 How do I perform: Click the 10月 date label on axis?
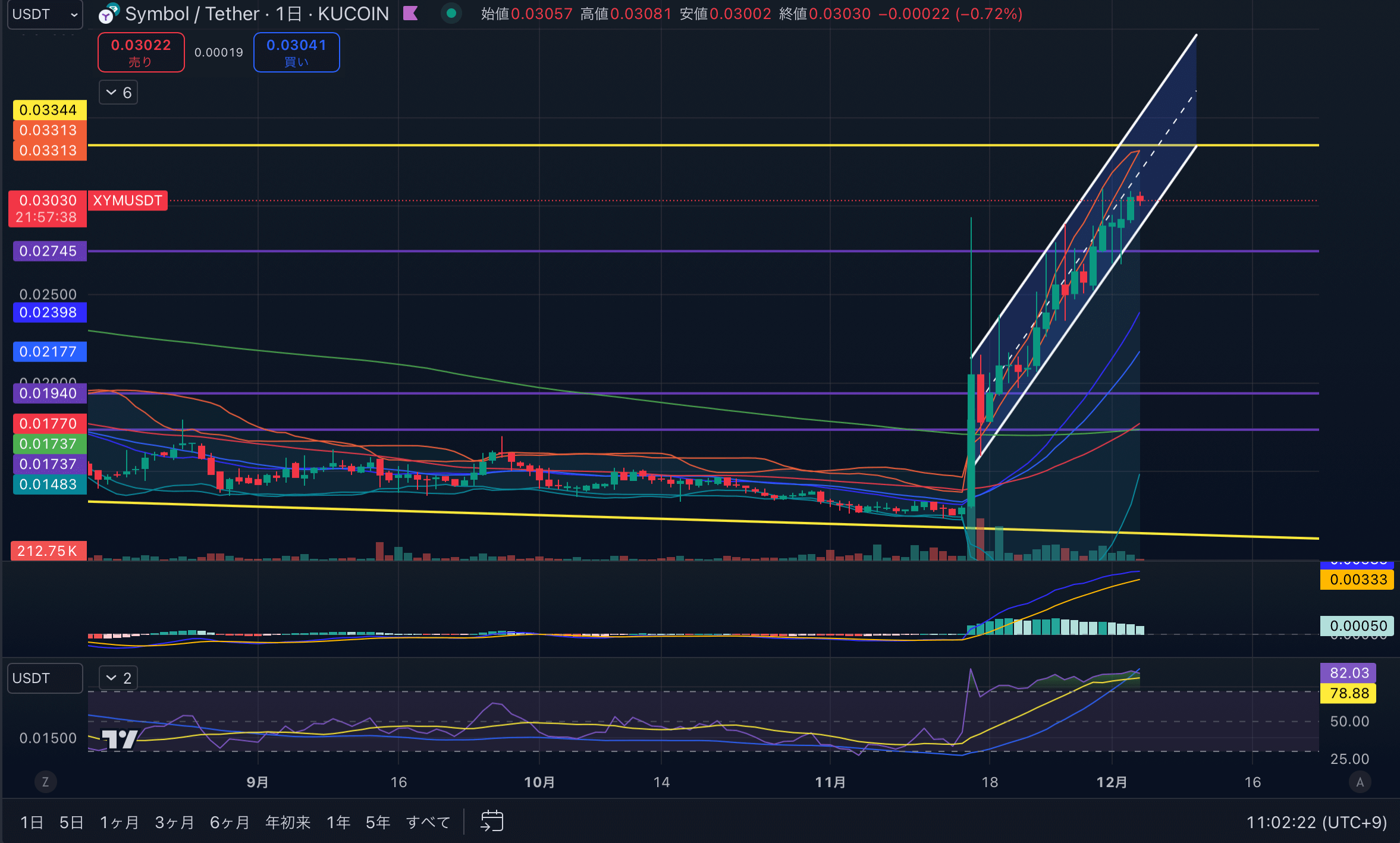click(539, 782)
